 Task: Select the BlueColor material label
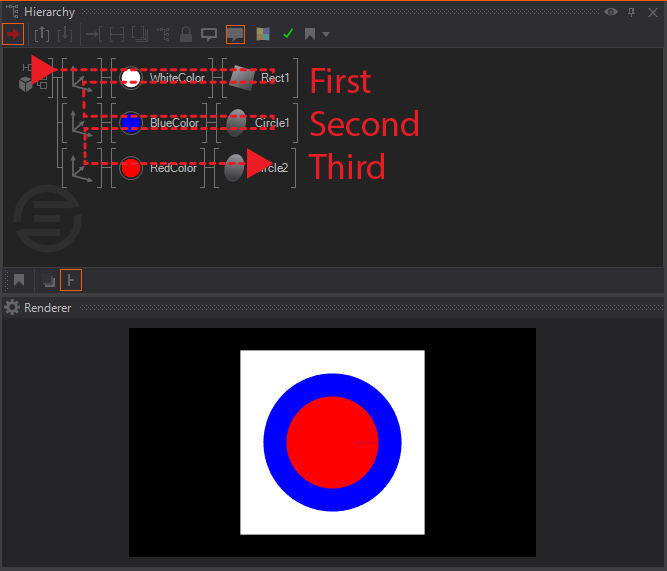(174, 123)
